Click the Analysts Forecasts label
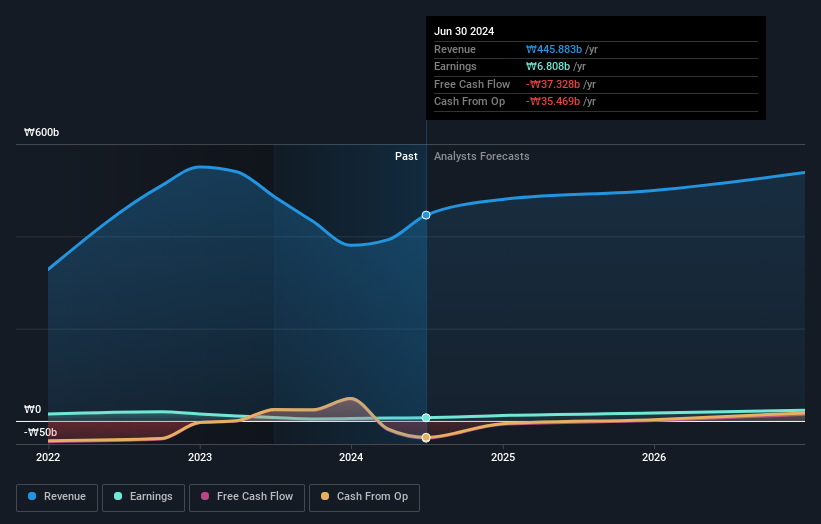Viewport: 821px width, 524px height. pyautogui.click(x=482, y=157)
